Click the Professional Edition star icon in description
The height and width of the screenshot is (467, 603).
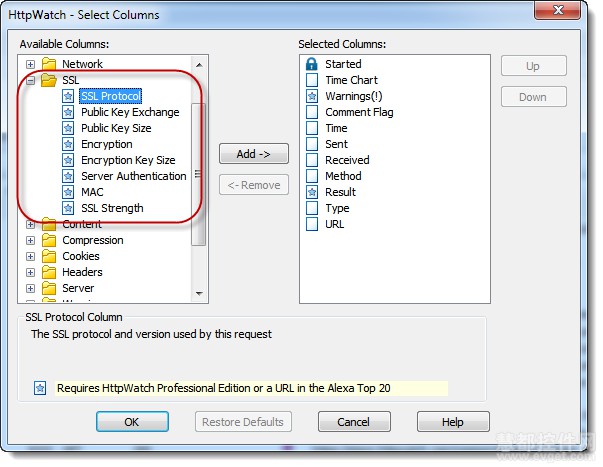click(x=40, y=388)
